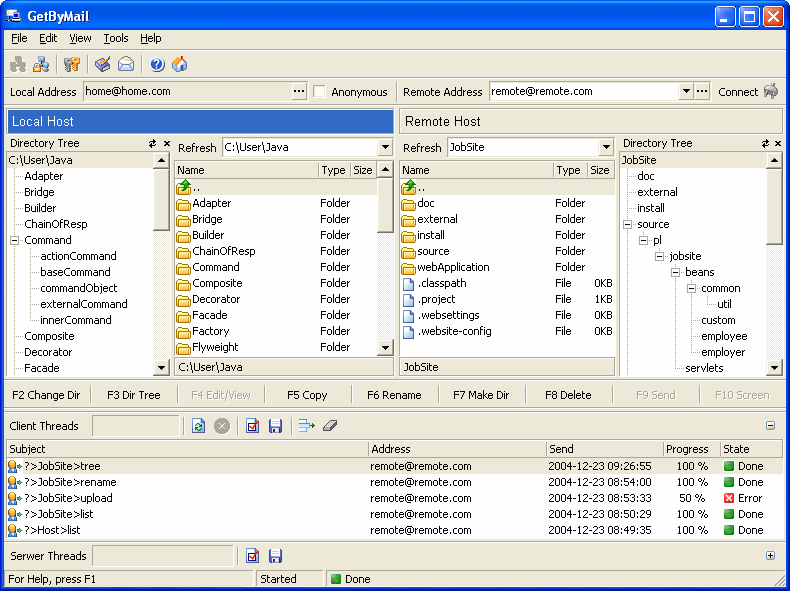Image resolution: width=790 pixels, height=591 pixels.
Task: Close the local Directory Tree panel
Action: (x=167, y=144)
